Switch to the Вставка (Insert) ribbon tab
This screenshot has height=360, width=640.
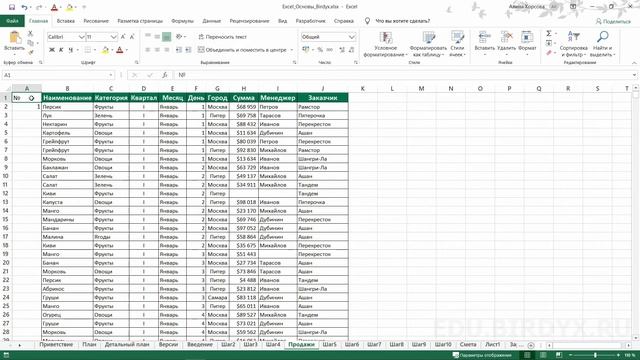pos(65,21)
